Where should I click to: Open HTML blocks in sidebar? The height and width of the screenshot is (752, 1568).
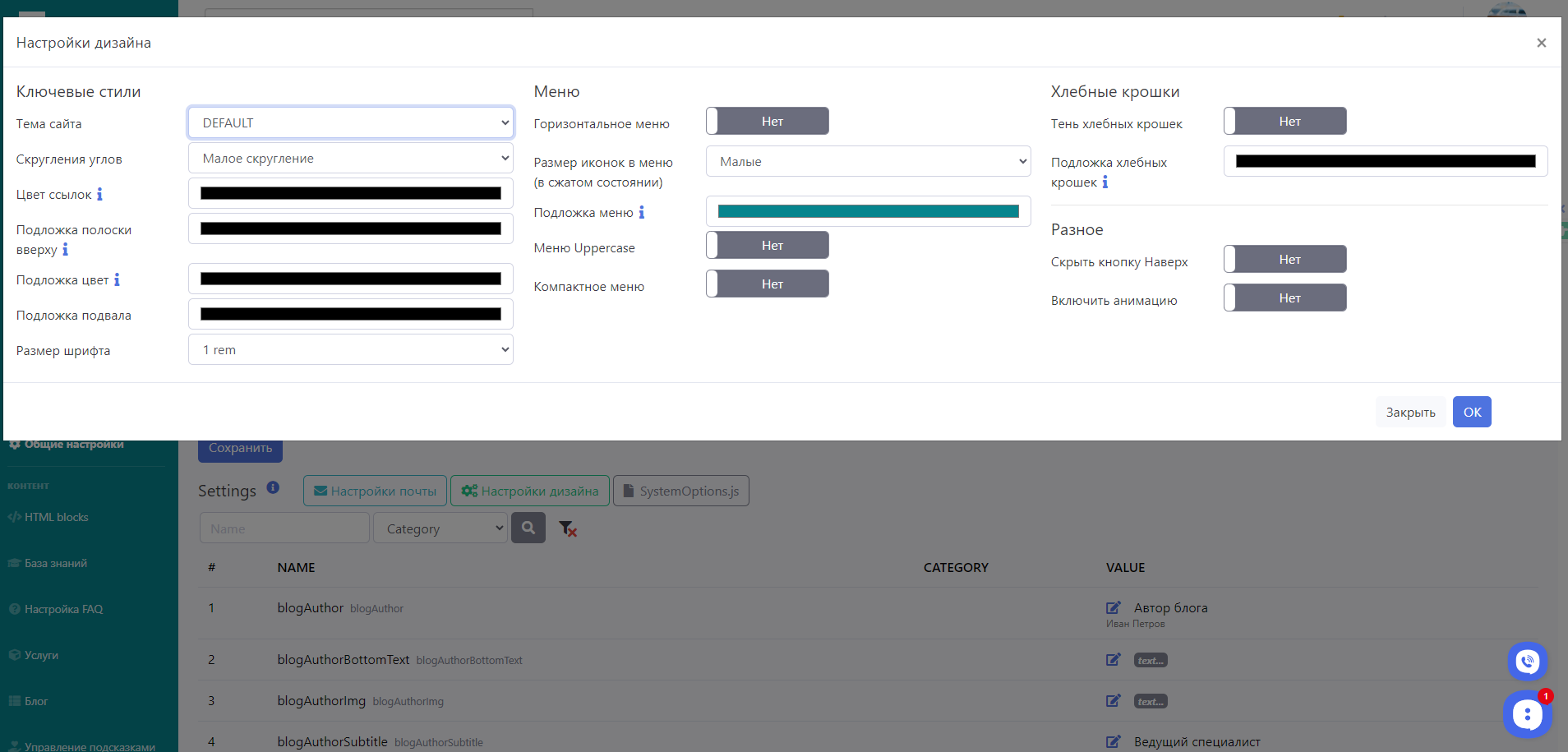click(56, 518)
